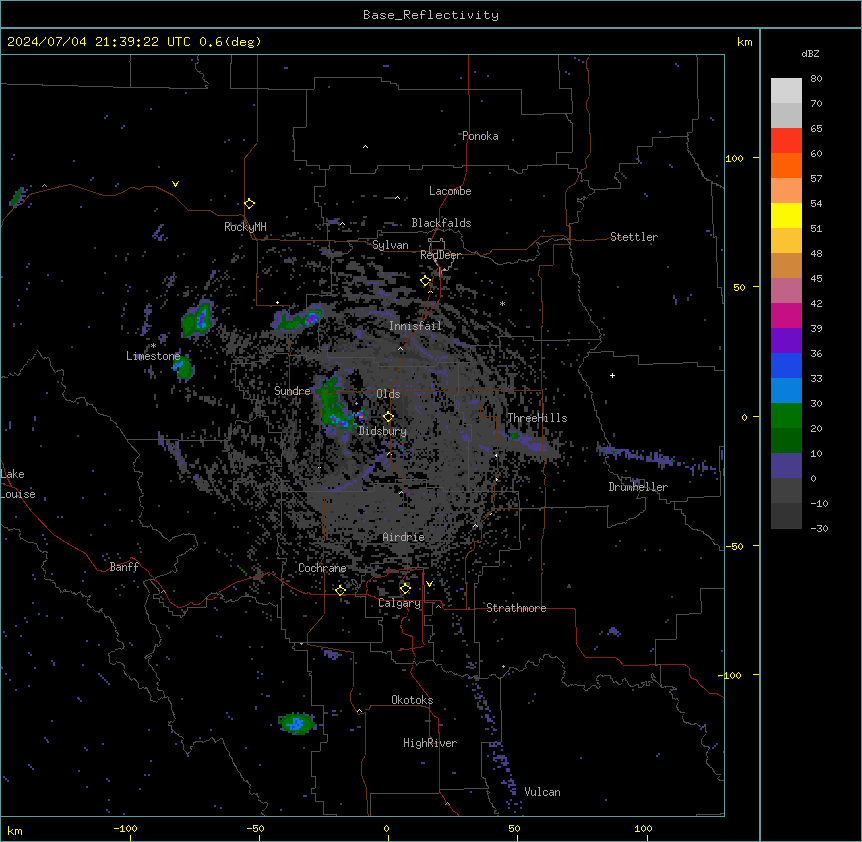862x842 pixels.
Task: Click the Lacombe city label
Action: tap(450, 191)
